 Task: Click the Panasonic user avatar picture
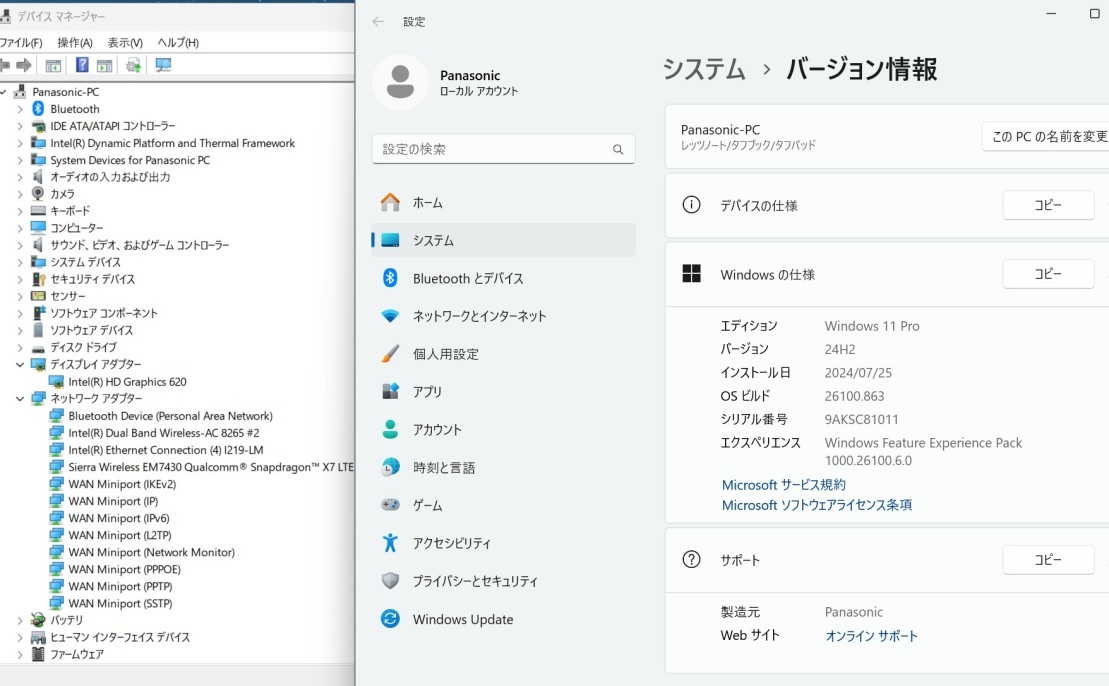coord(400,82)
